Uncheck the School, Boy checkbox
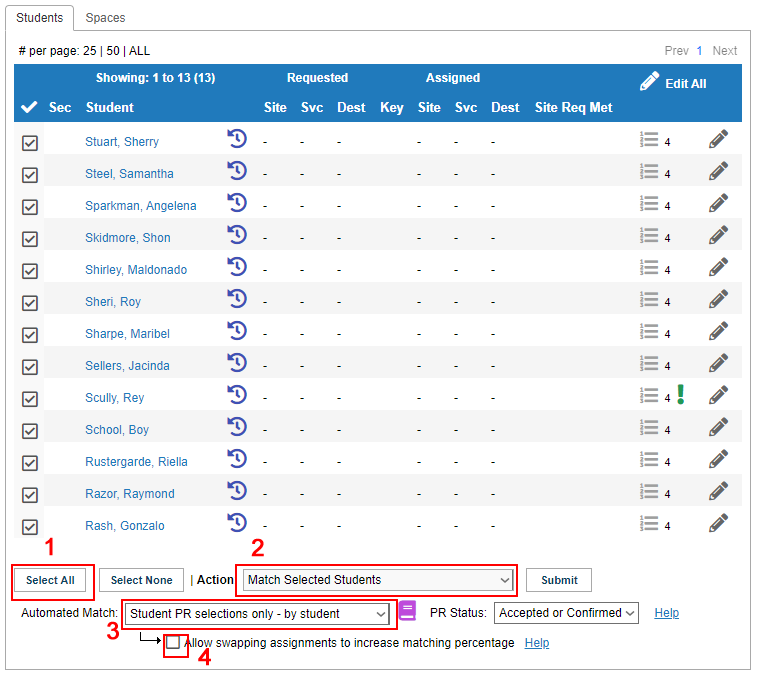 (29, 431)
